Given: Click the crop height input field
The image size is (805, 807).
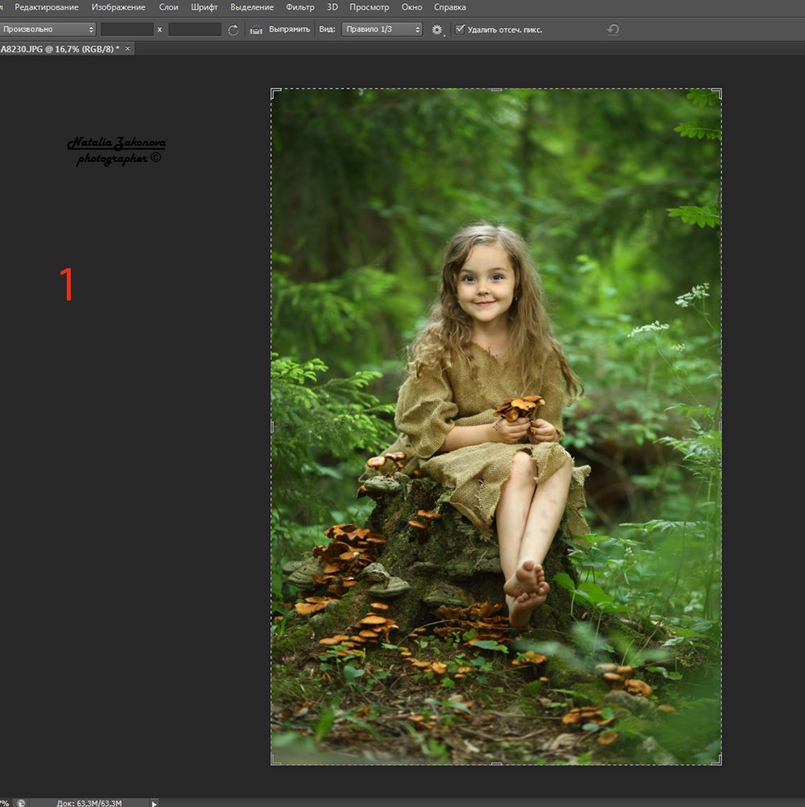Looking at the screenshot, I should coord(194,30).
